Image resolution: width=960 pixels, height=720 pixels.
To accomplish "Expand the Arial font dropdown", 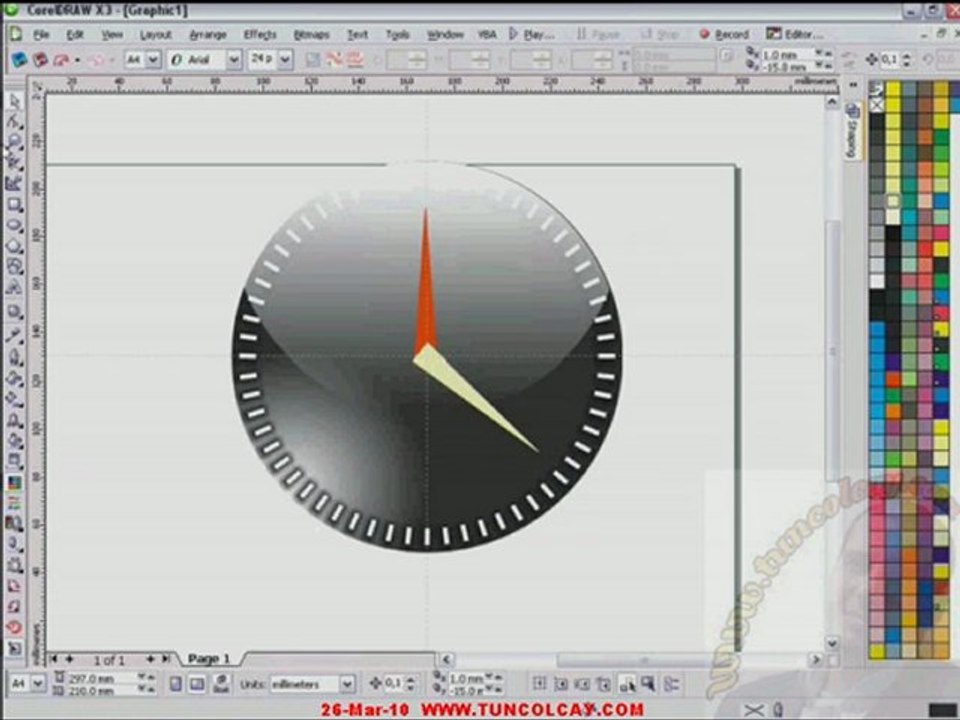I will (x=234, y=59).
